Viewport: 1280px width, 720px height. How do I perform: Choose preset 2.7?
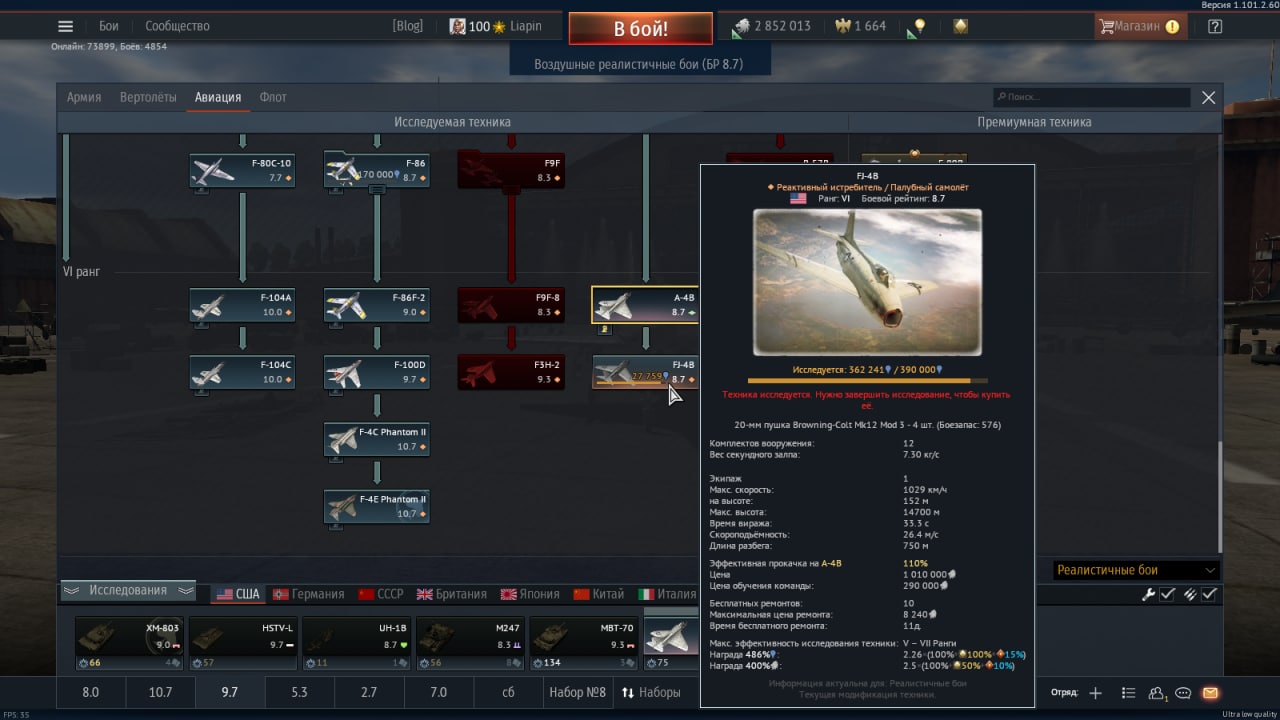(369, 692)
